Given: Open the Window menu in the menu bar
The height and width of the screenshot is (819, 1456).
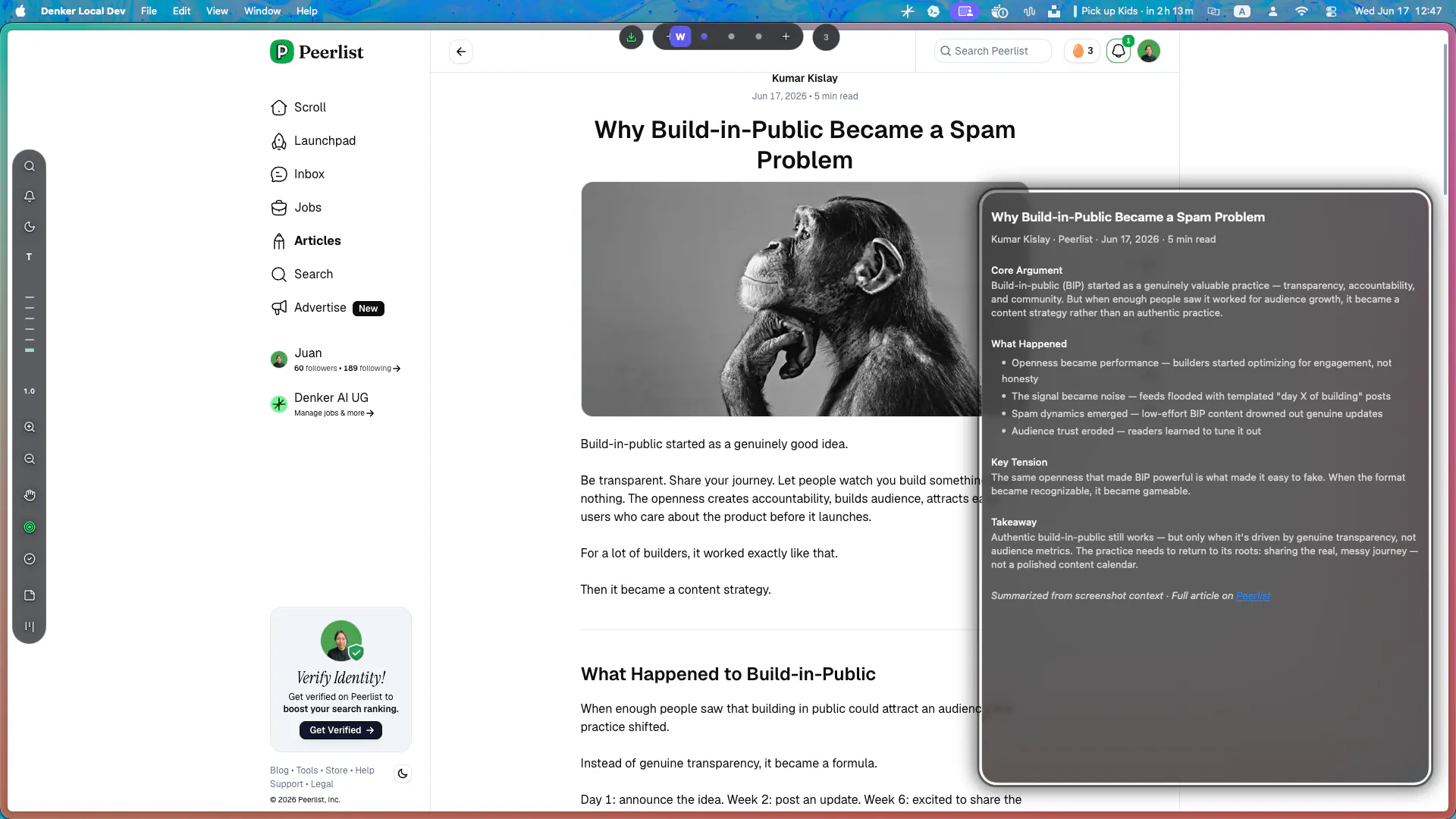Looking at the screenshot, I should pyautogui.click(x=262, y=11).
